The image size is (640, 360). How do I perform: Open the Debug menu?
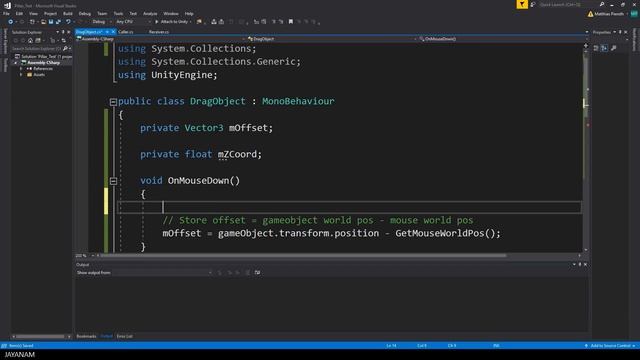tap(84, 13)
